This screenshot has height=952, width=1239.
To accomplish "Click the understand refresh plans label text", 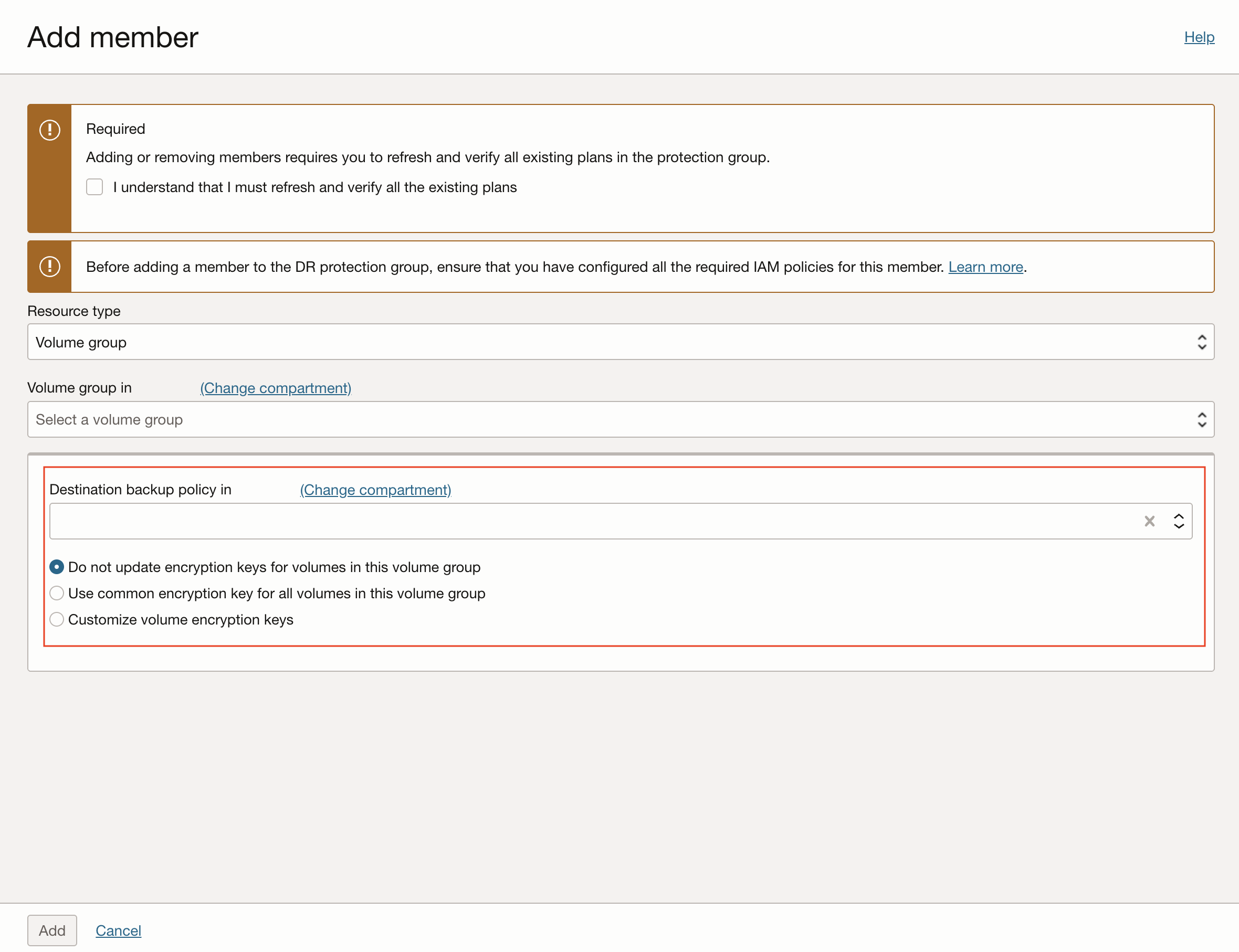I will click(x=314, y=187).
